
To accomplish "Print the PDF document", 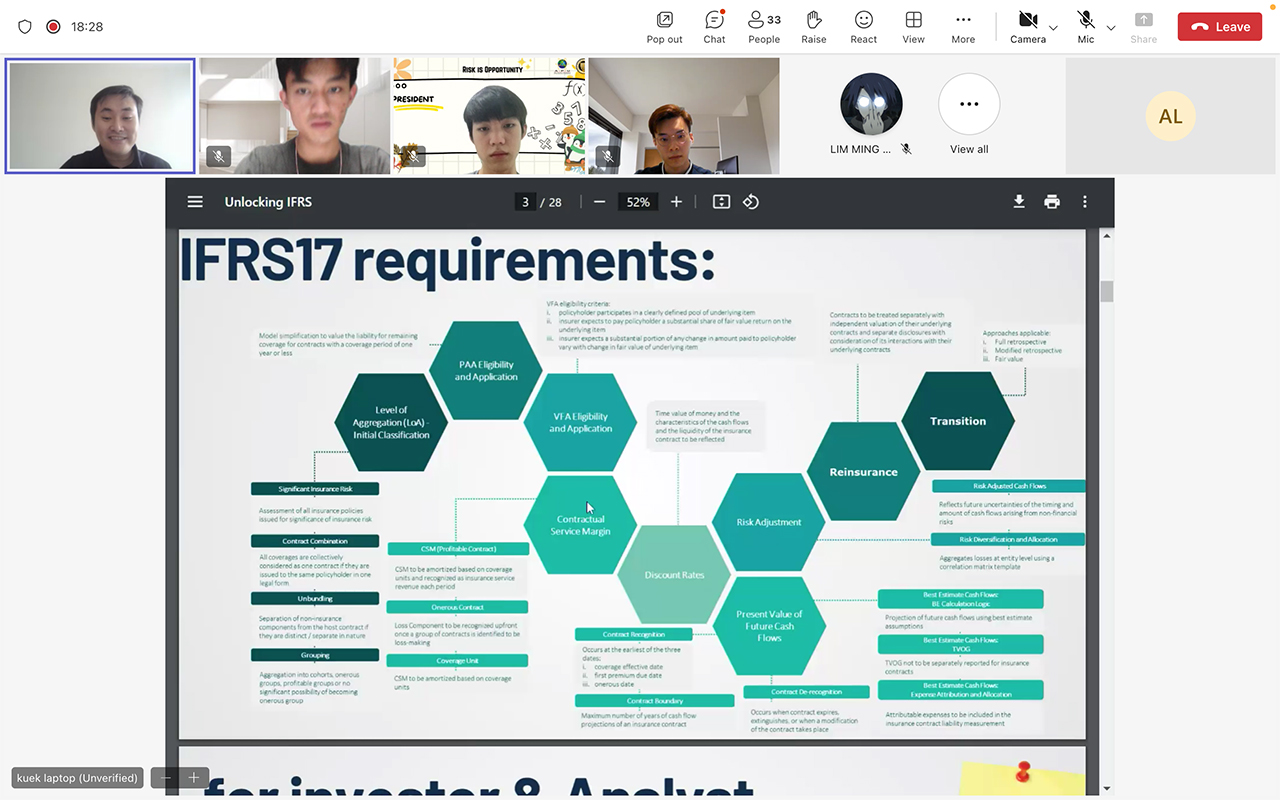I will point(1052,202).
